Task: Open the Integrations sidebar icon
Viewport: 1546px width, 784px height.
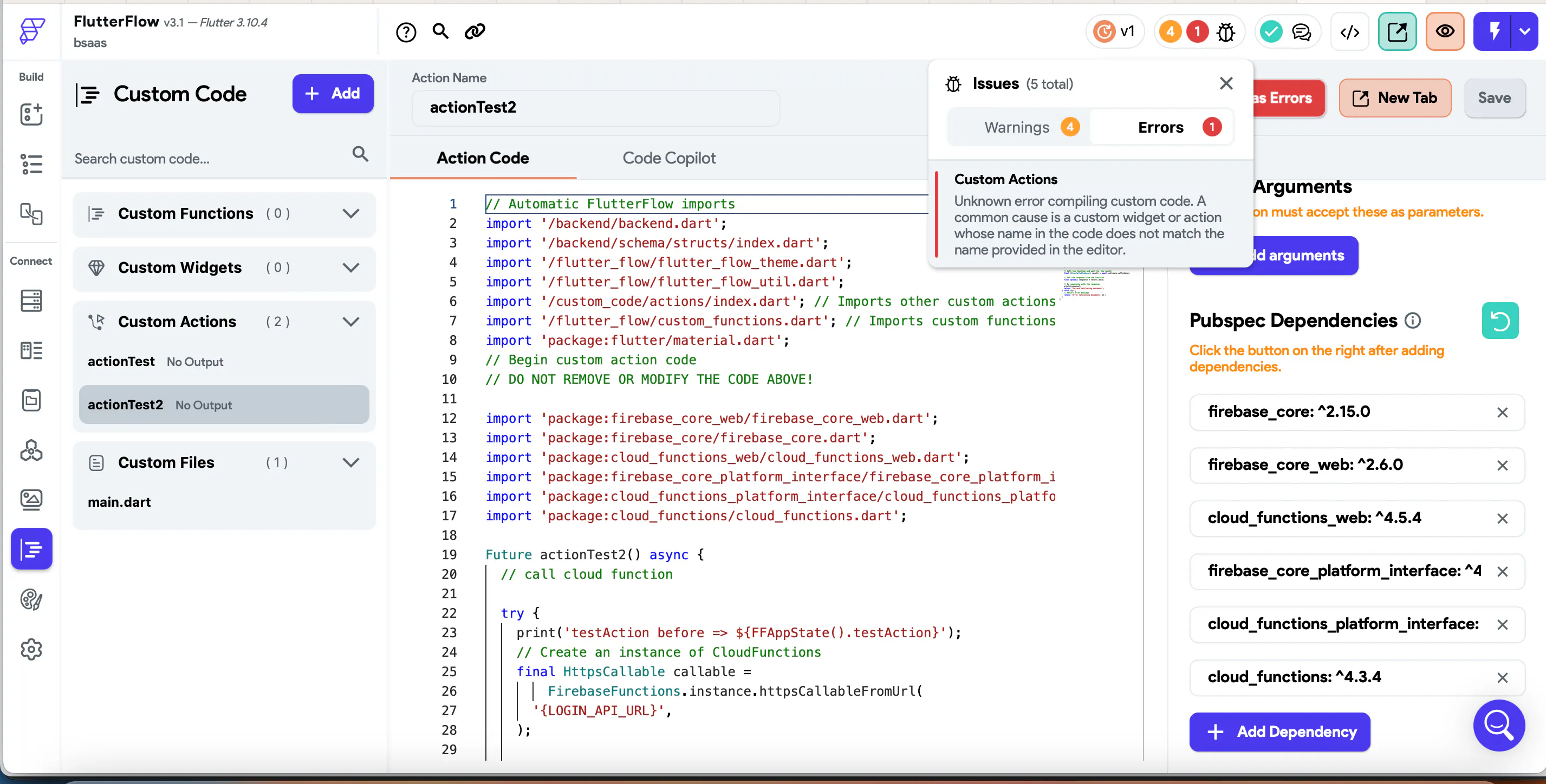Action: click(31, 450)
